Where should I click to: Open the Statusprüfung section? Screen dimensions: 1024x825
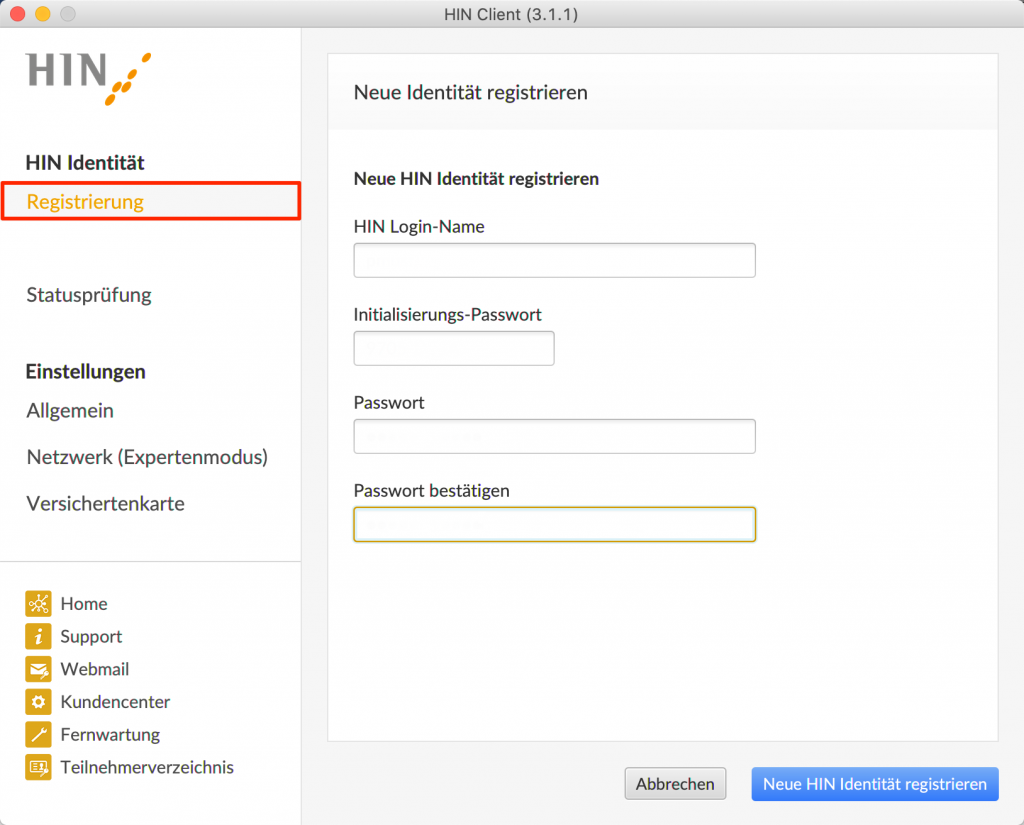(89, 295)
